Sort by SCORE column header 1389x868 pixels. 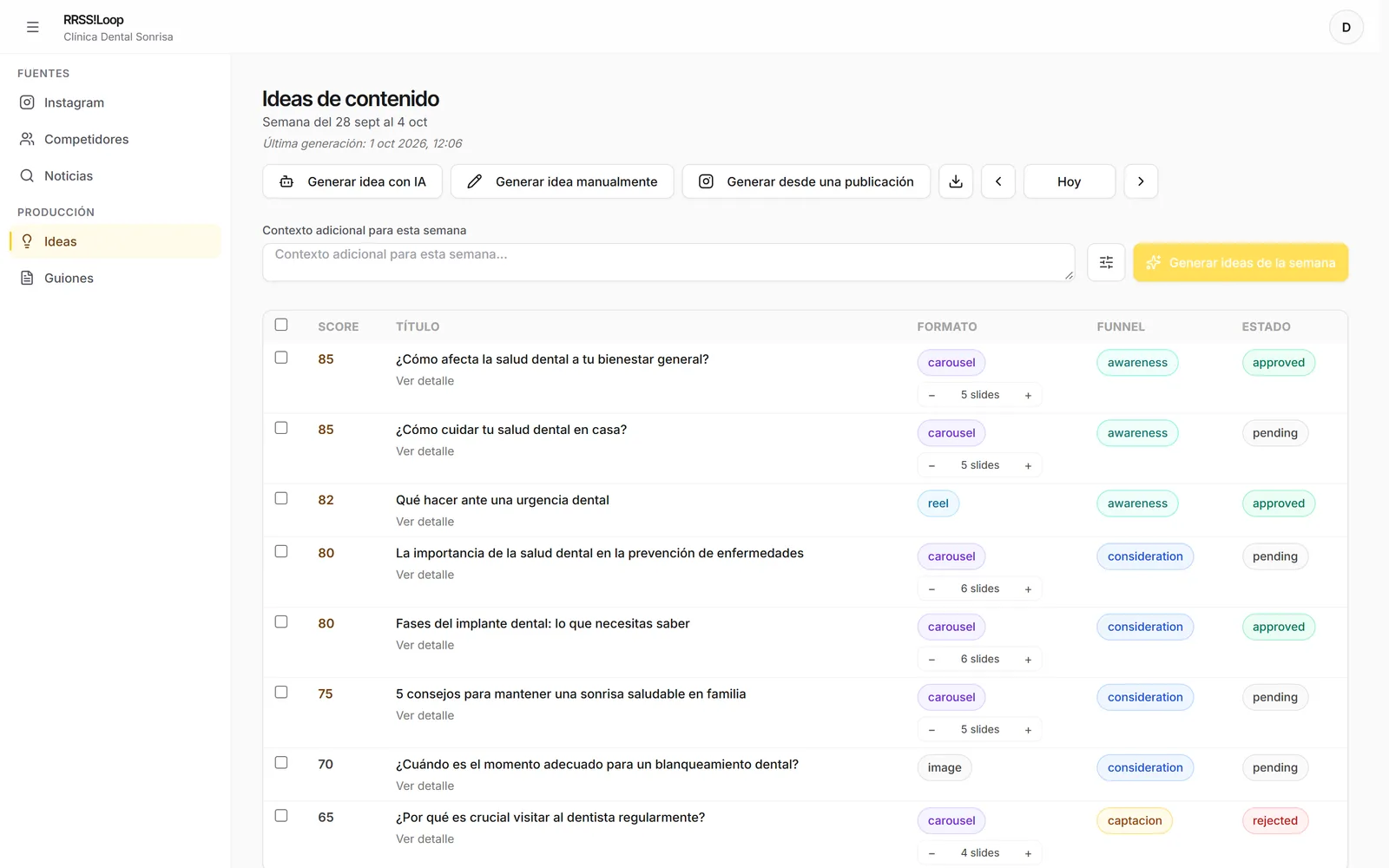tap(339, 326)
